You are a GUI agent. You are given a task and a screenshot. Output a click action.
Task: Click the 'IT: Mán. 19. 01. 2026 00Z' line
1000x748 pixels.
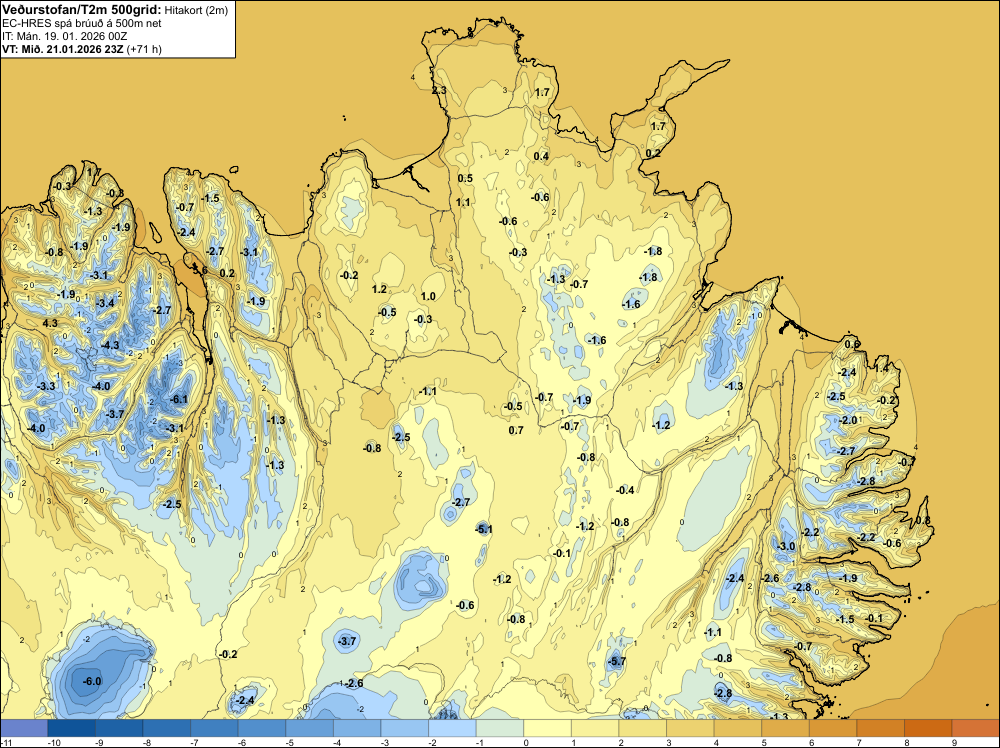(64, 36)
